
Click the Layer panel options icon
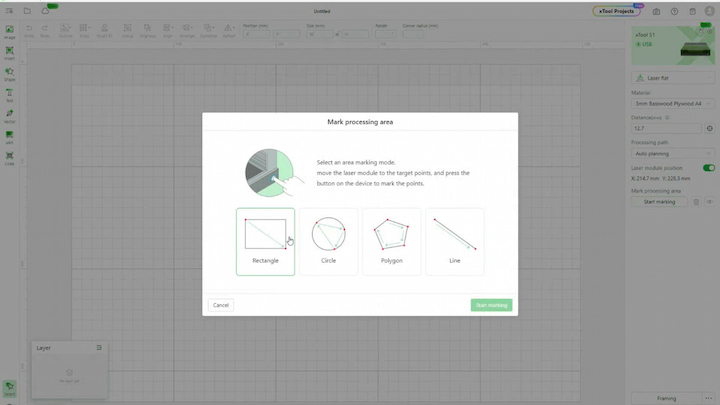pos(99,348)
